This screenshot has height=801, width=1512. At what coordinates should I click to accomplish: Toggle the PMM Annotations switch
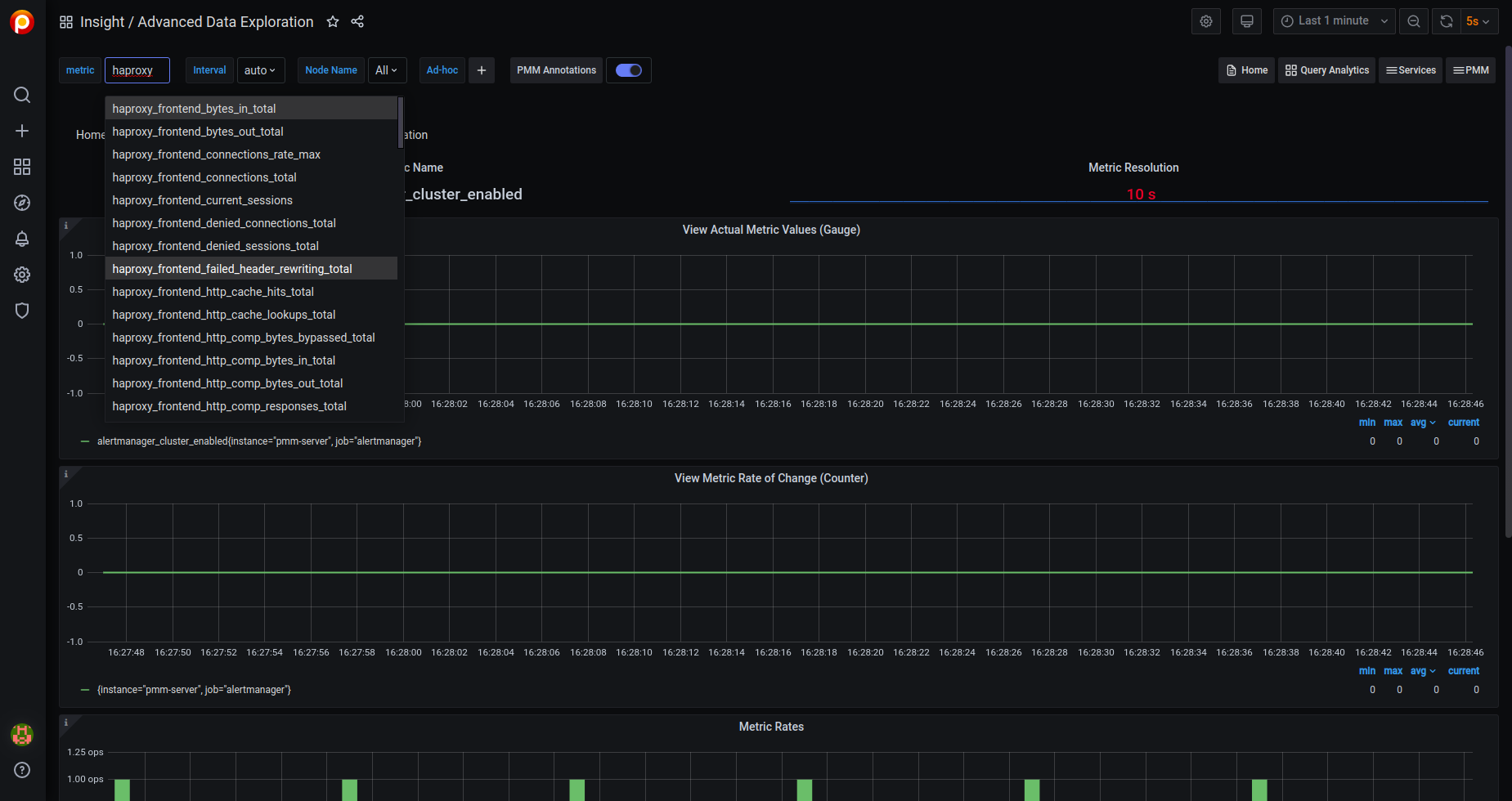tap(628, 70)
